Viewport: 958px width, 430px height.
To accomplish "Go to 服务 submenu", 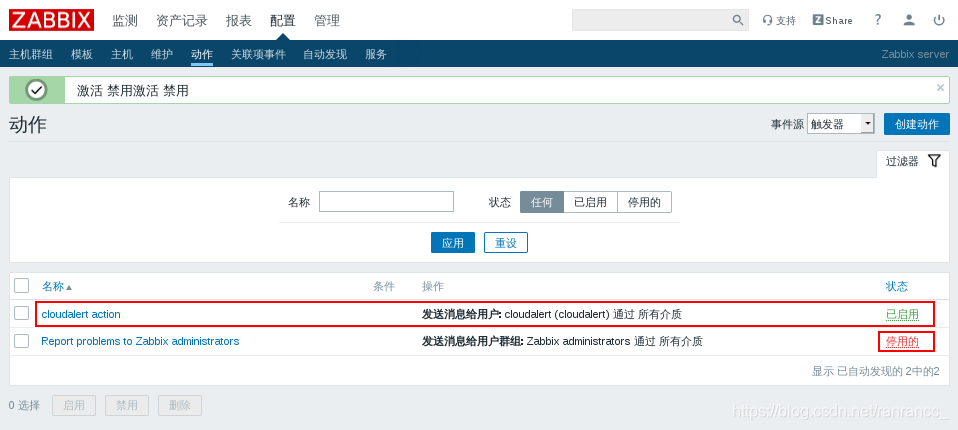I will (x=376, y=54).
